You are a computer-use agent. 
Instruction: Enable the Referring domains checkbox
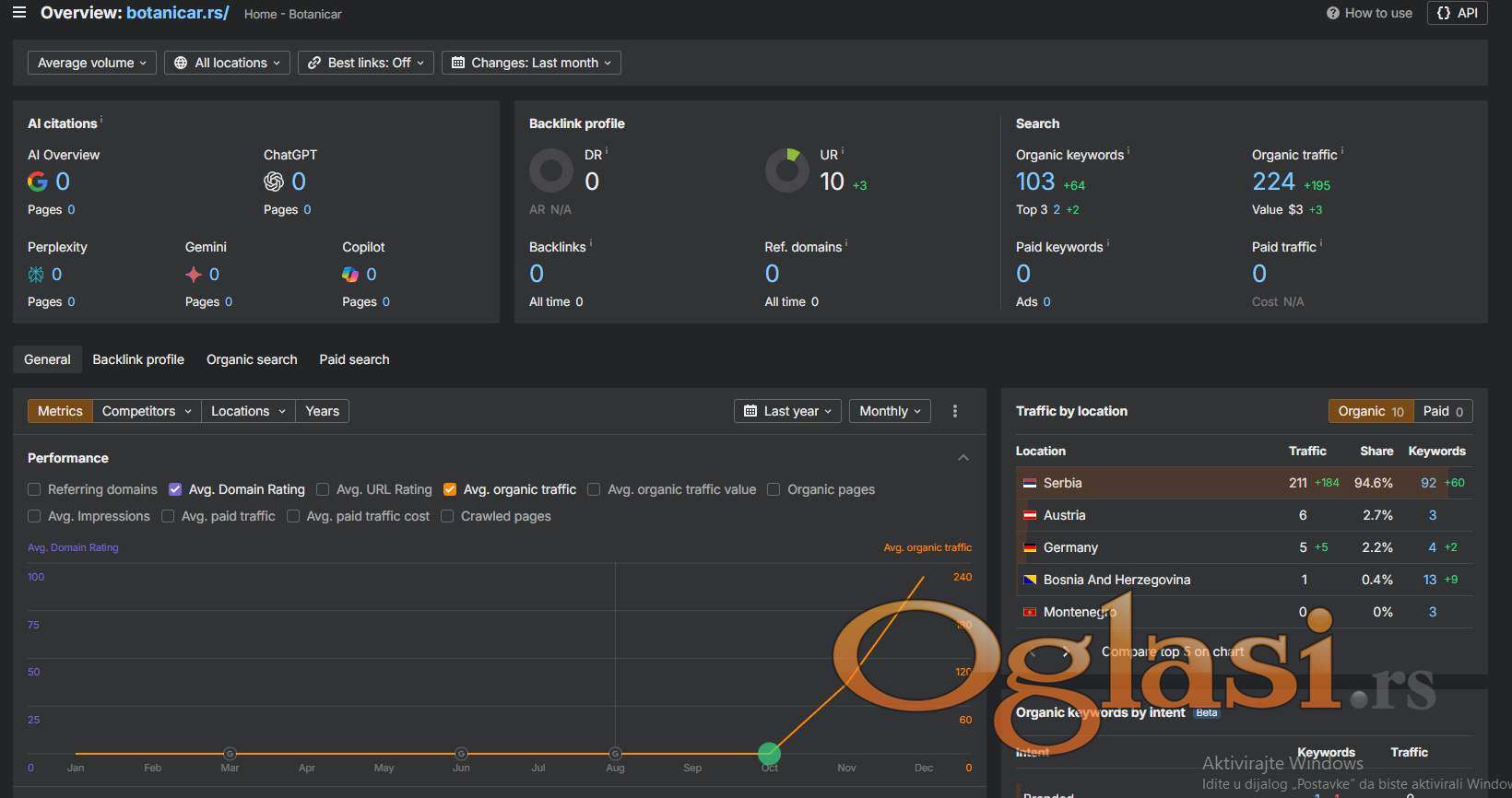(x=34, y=489)
